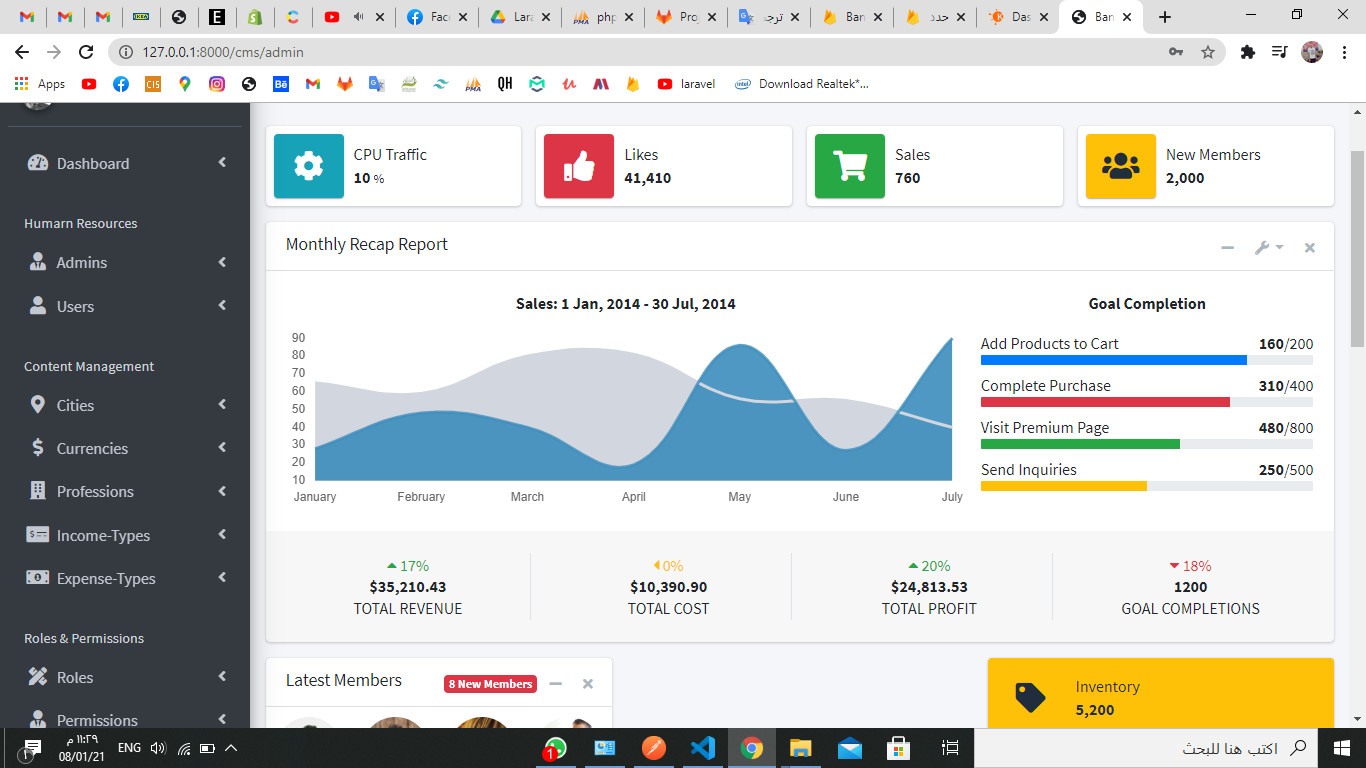Reload the page
Screen dimensions: 1366x768
(x=86, y=52)
